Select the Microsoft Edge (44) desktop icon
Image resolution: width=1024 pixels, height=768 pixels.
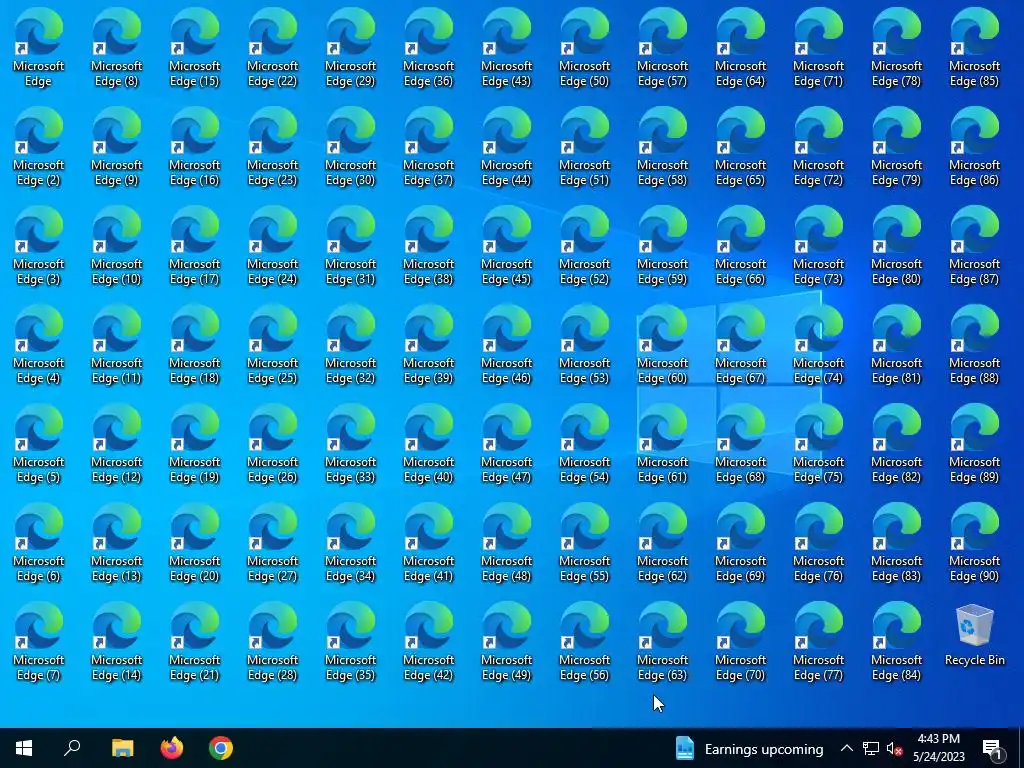pyautogui.click(x=507, y=147)
